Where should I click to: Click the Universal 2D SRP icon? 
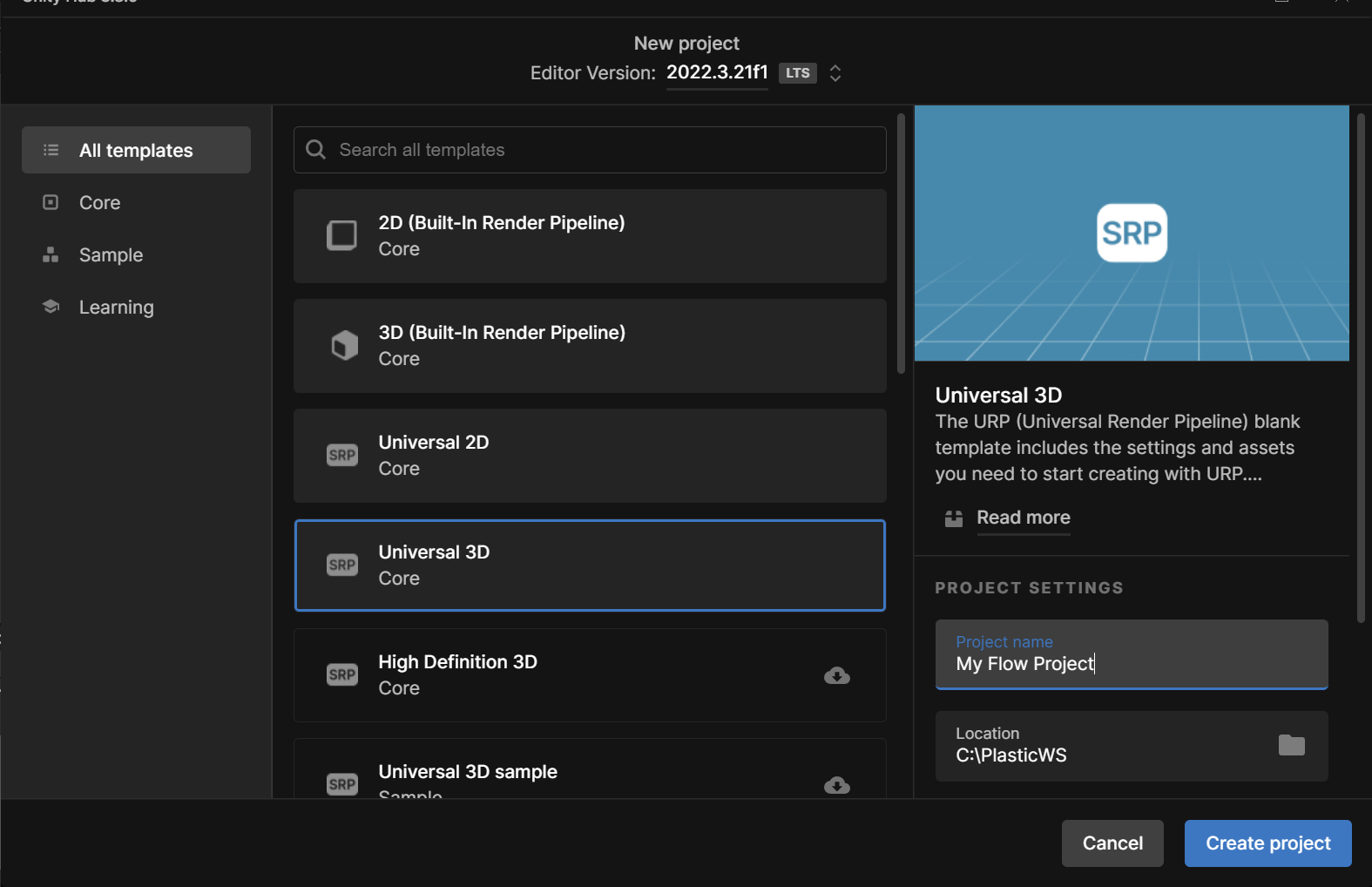(342, 455)
